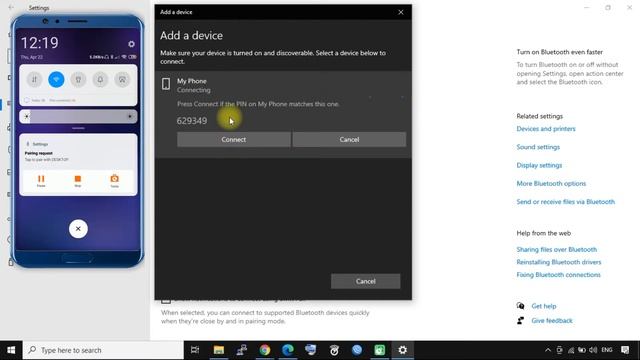Click the battery tray icon
Screen dimensions: 640x360
[x=582, y=350]
